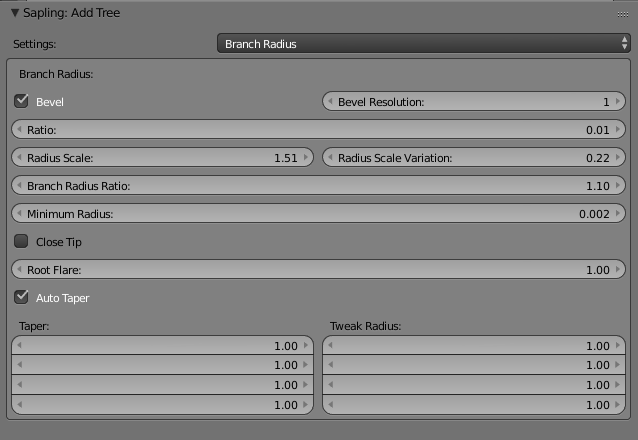Screen dimensions: 638x440
Task: Increase first Taper value with right arrow
Action: point(306,345)
